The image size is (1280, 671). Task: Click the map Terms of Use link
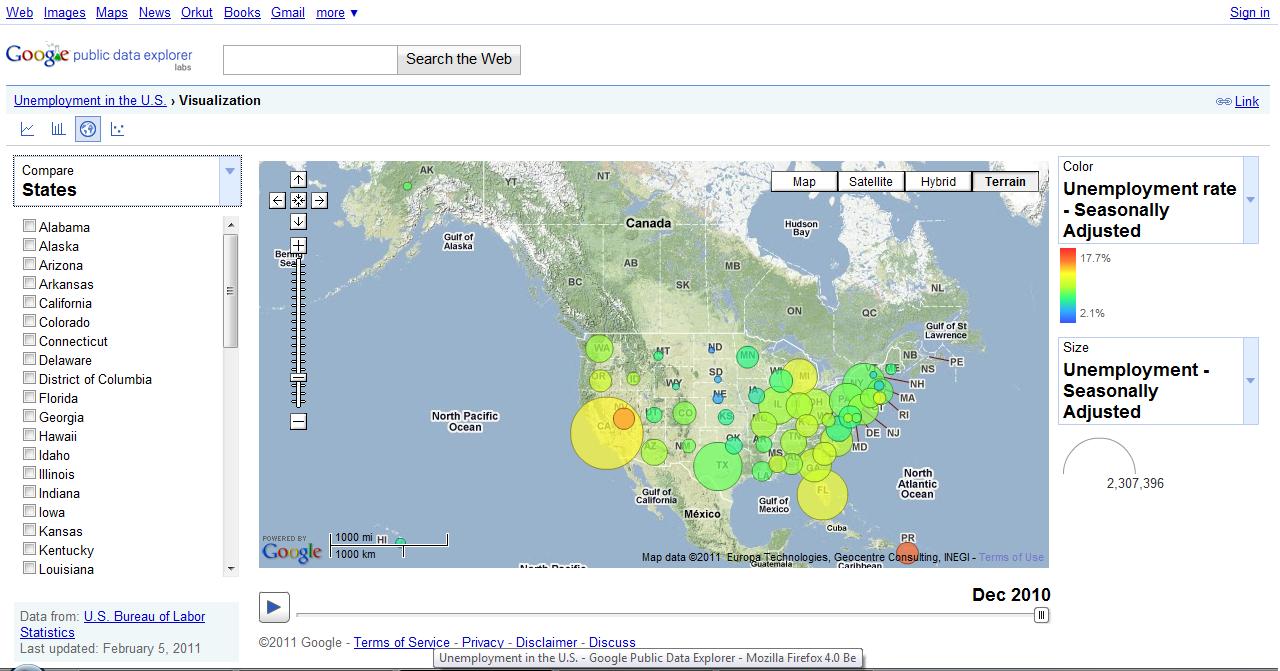coord(1011,557)
